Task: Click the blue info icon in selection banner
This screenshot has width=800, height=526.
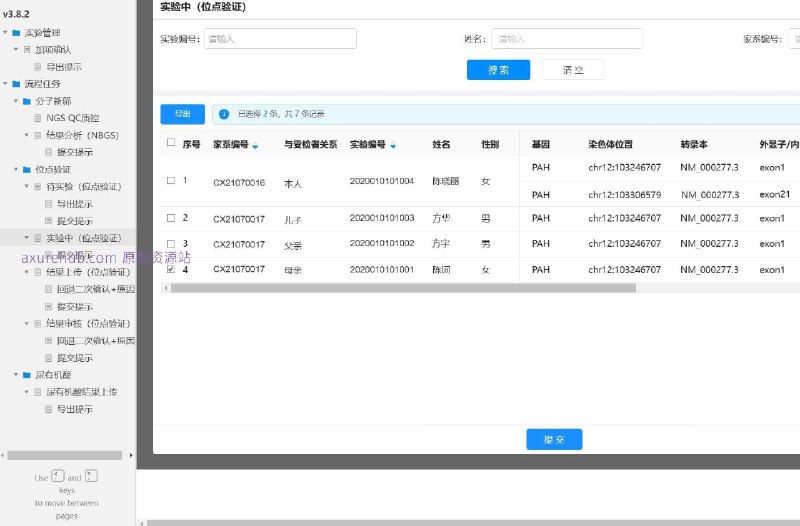Action: pos(224,114)
